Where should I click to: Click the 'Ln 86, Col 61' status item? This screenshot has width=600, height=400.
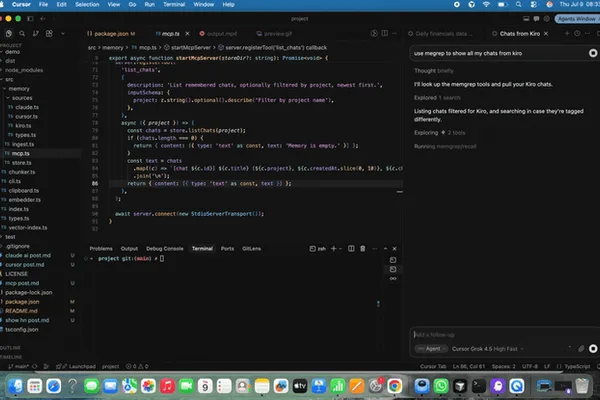coord(469,366)
